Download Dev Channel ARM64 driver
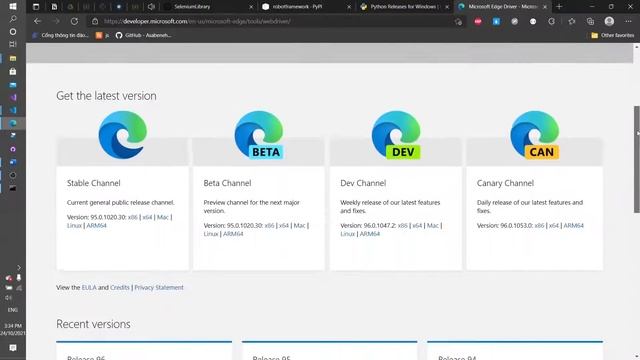The width and height of the screenshot is (640, 360). (370, 234)
